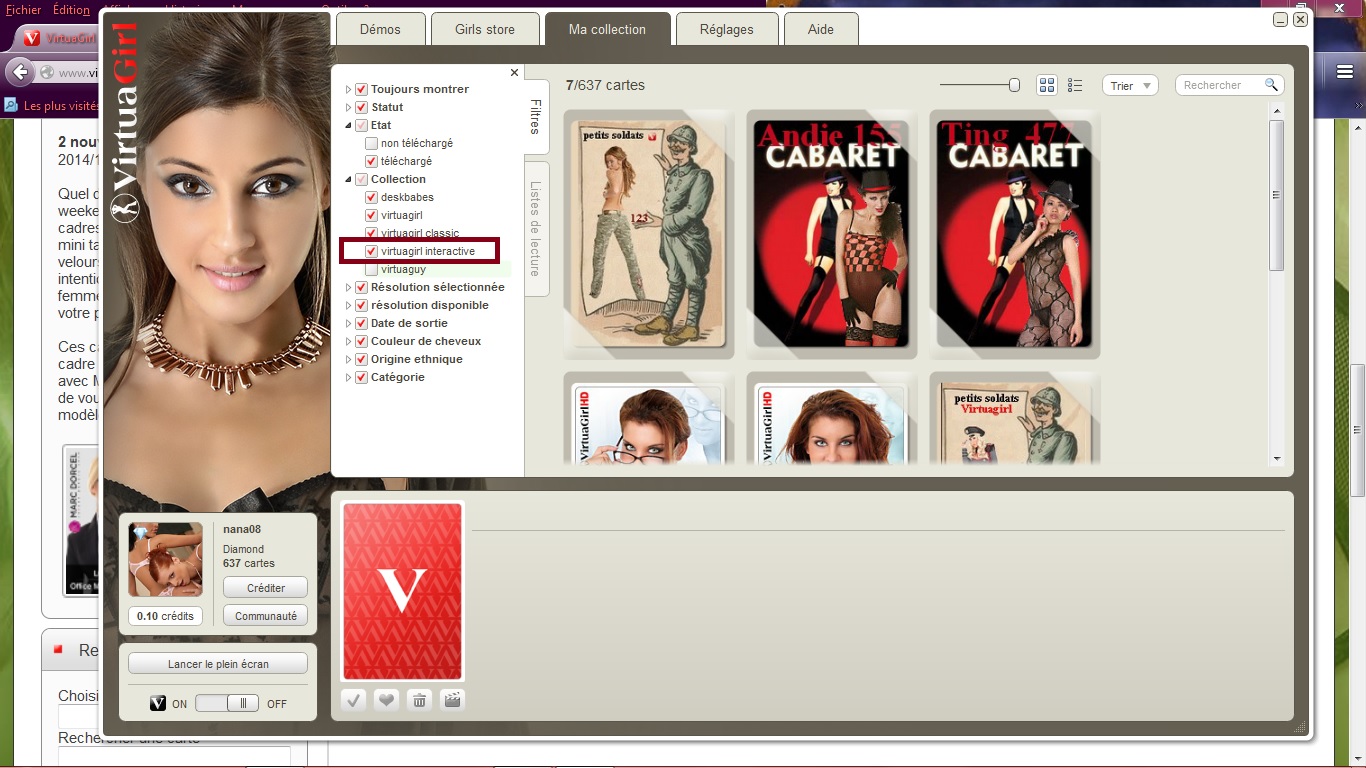Switch to list view of cards
1366x768 pixels.
pos(1075,85)
